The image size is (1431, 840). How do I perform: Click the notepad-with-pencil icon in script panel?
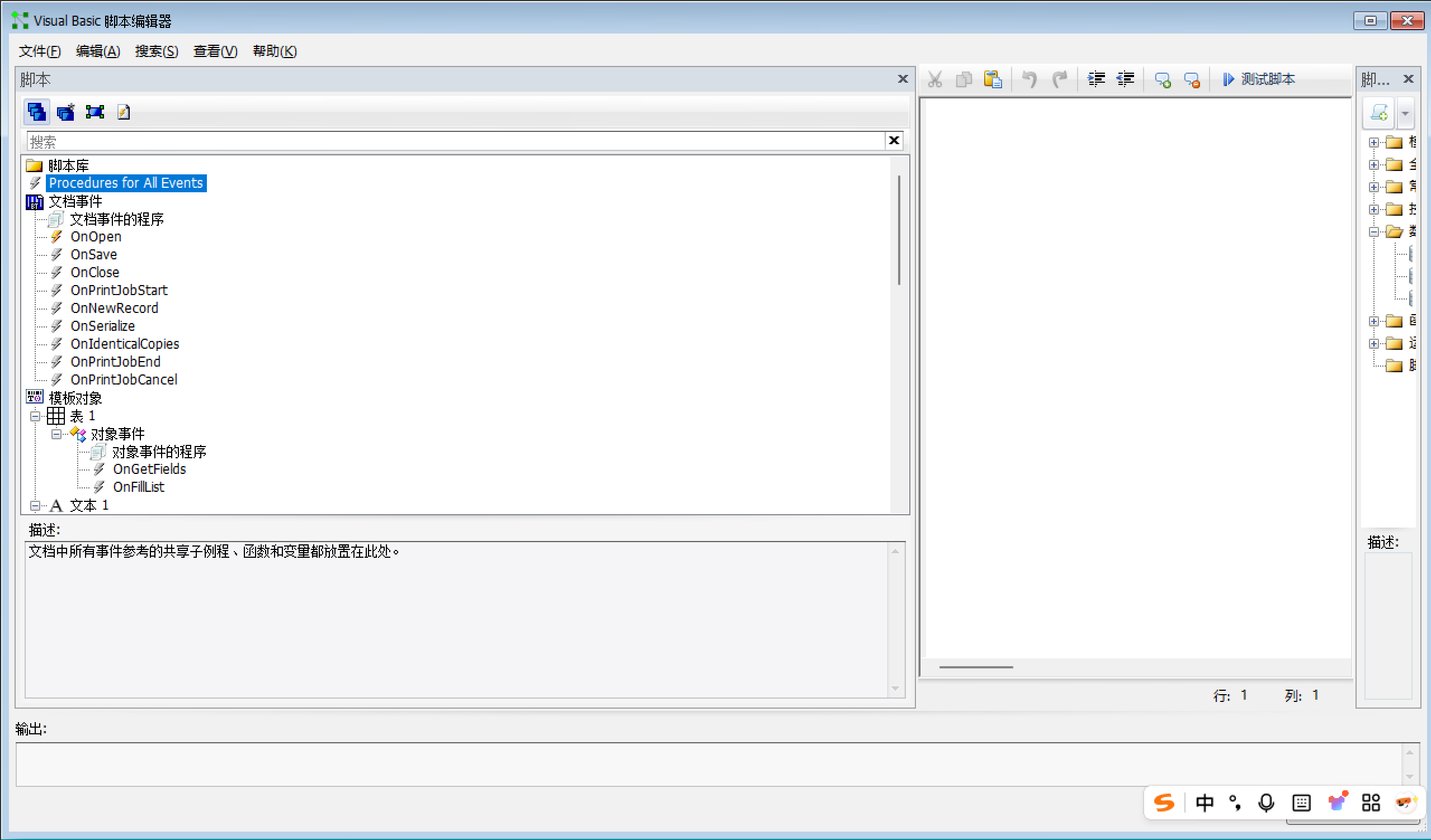(x=123, y=112)
